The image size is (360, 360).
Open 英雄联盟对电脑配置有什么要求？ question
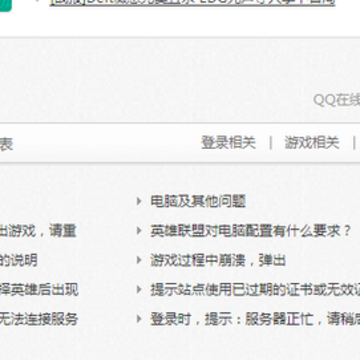click(x=251, y=231)
